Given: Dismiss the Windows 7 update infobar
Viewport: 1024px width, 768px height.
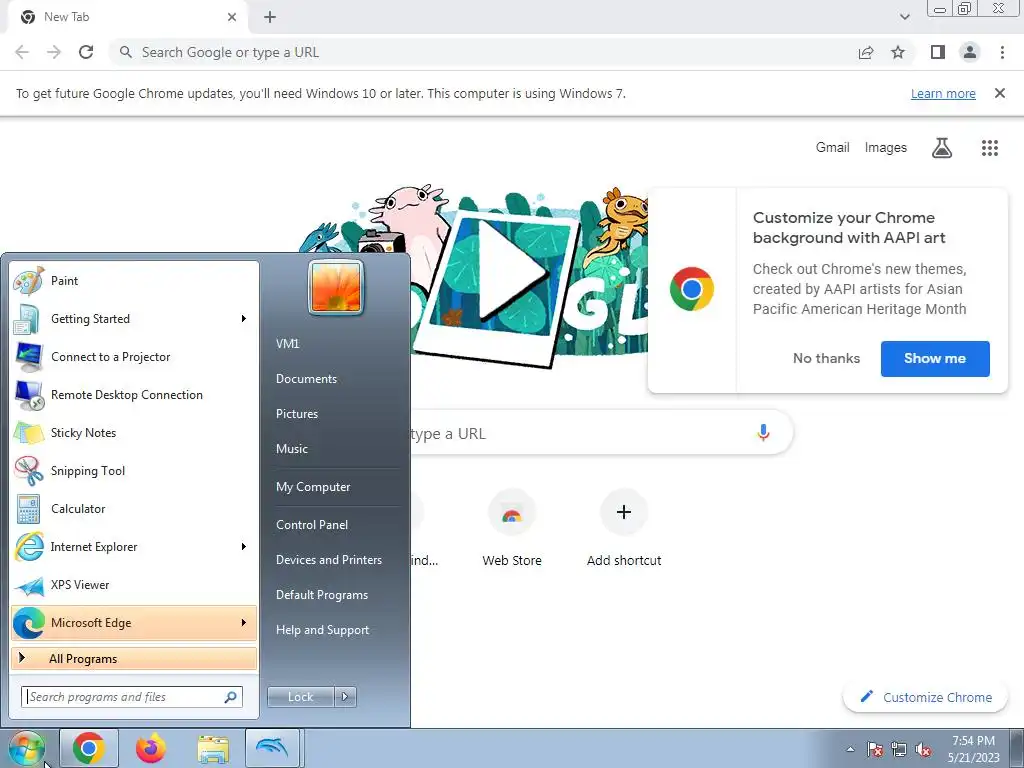Looking at the screenshot, I should point(999,93).
